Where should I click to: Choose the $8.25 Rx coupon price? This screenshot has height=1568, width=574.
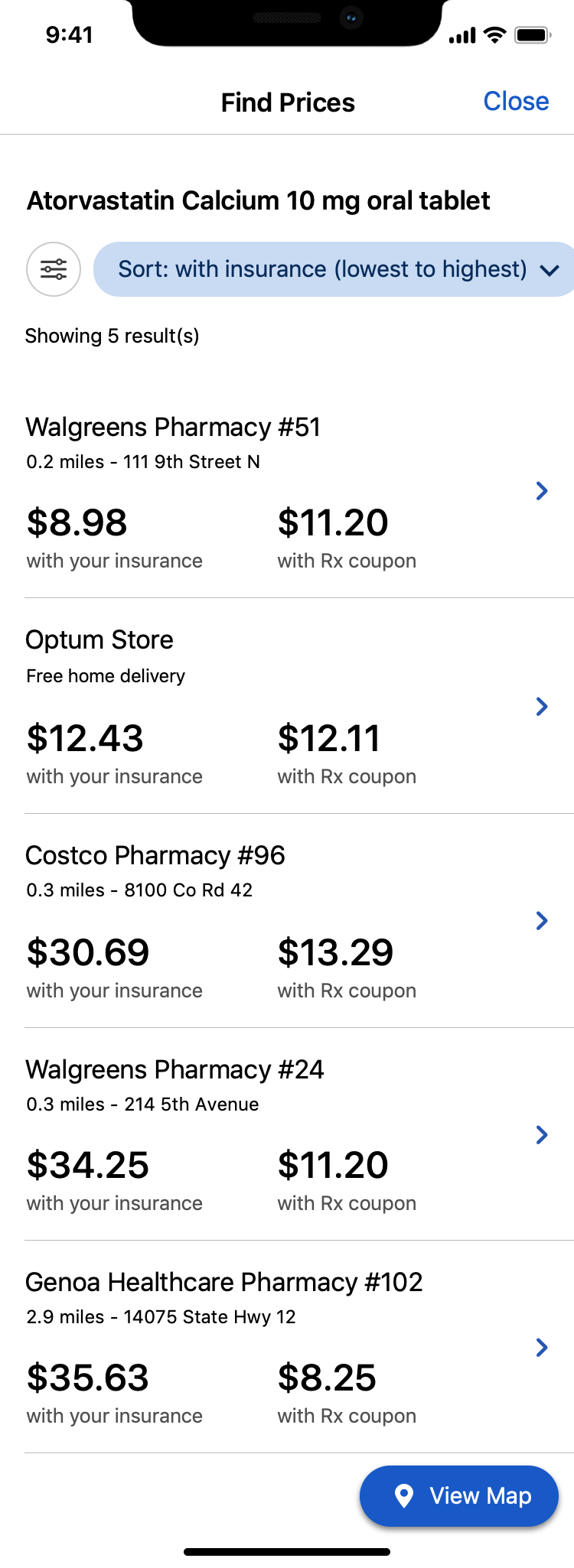(327, 1378)
